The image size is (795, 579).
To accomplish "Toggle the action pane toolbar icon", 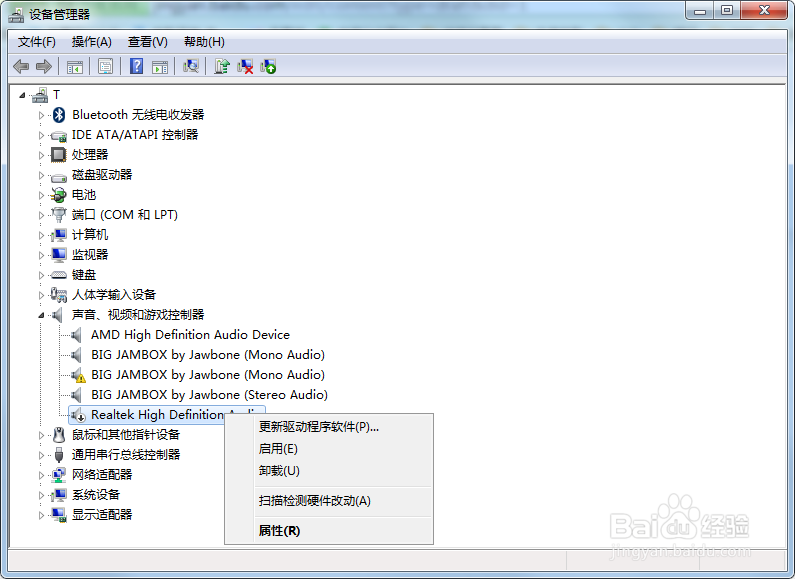I will click(160, 66).
